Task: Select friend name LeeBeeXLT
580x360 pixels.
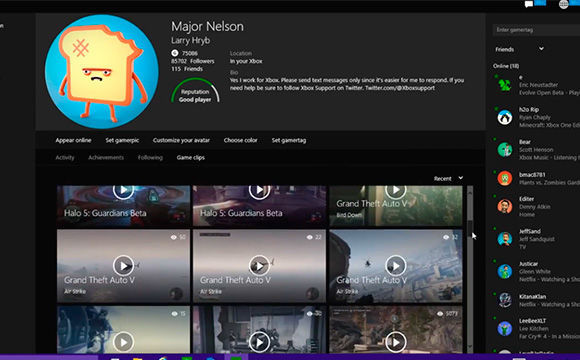Action: click(x=532, y=321)
